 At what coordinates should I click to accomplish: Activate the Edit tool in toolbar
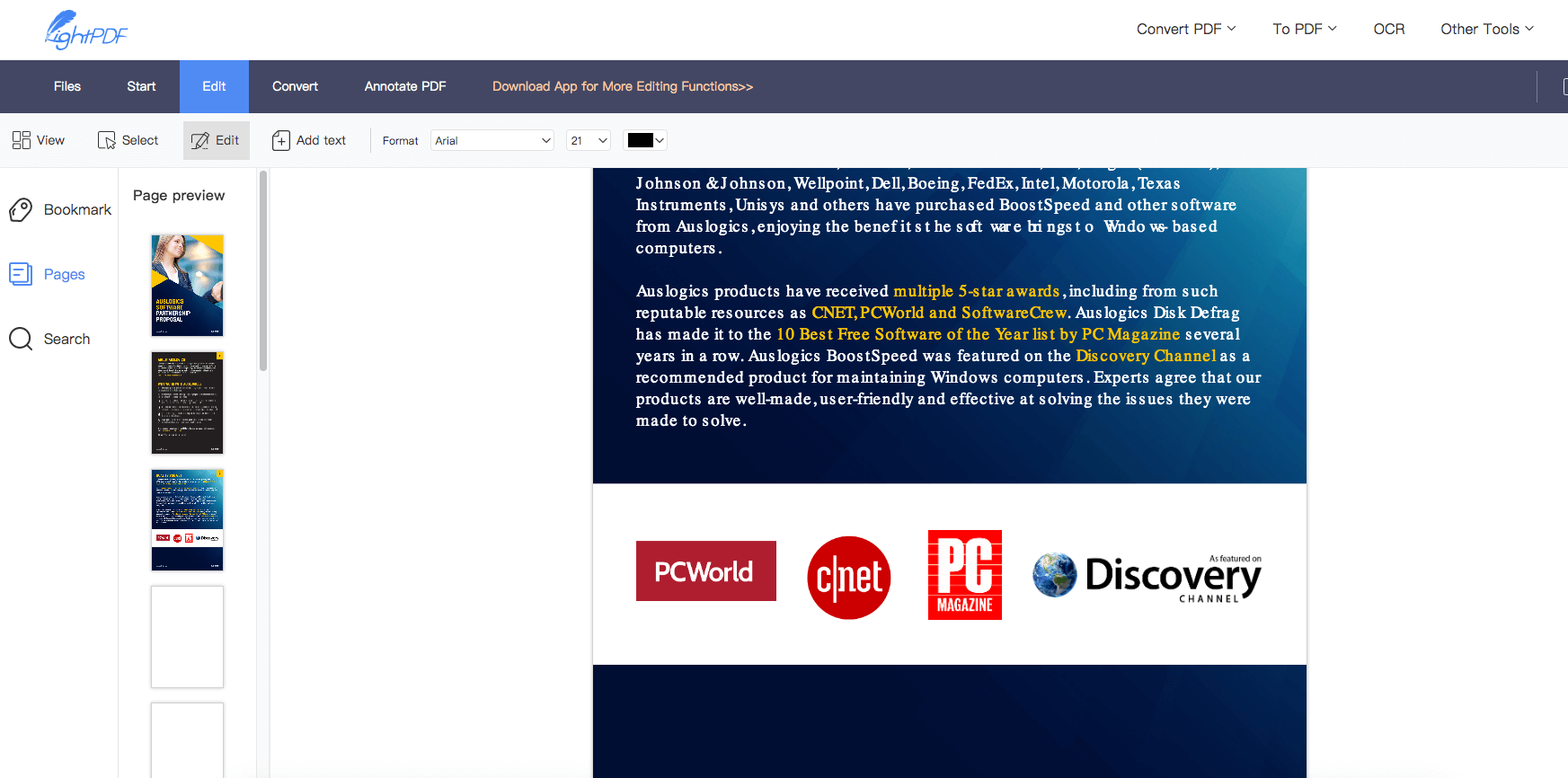coord(217,140)
